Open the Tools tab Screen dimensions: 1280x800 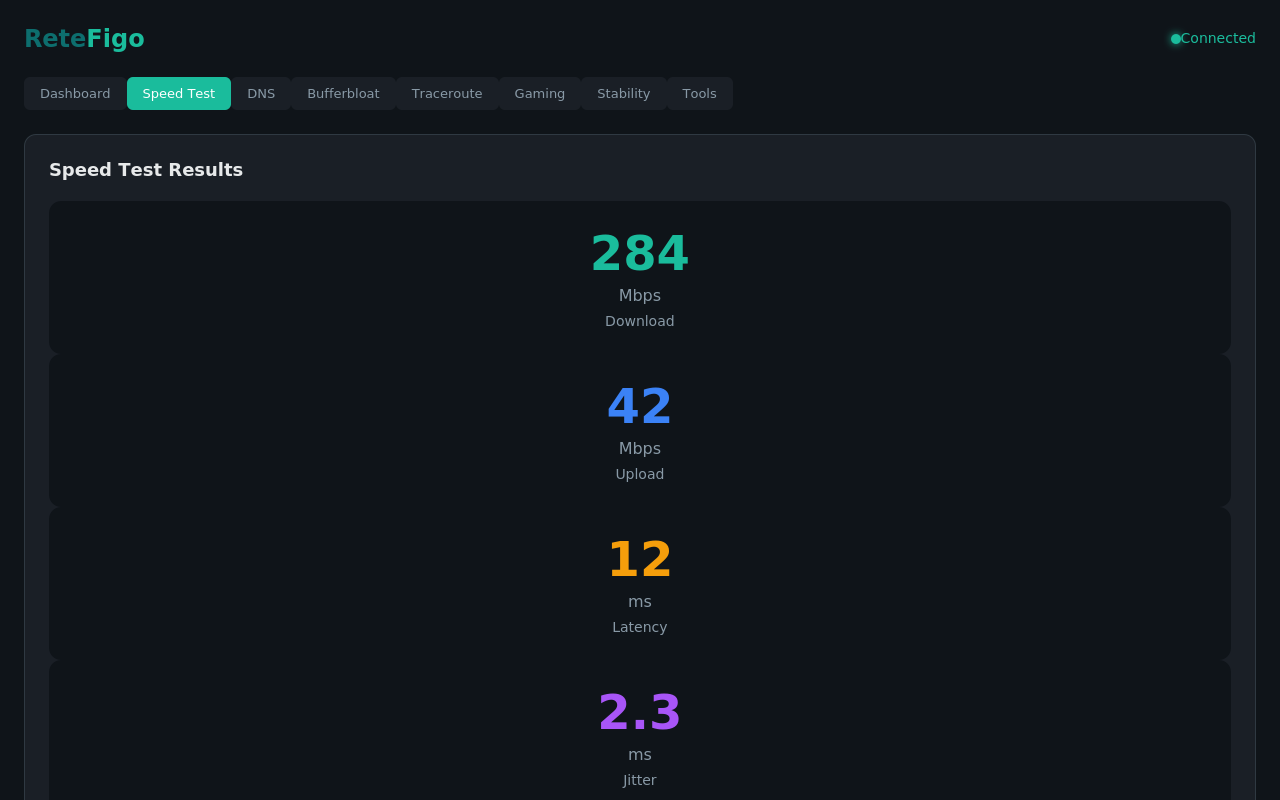(x=700, y=93)
